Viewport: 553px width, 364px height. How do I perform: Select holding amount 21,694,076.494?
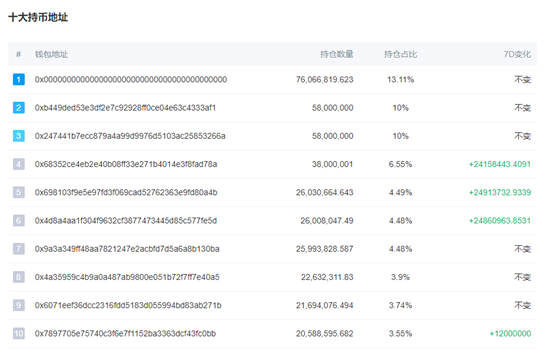(324, 305)
